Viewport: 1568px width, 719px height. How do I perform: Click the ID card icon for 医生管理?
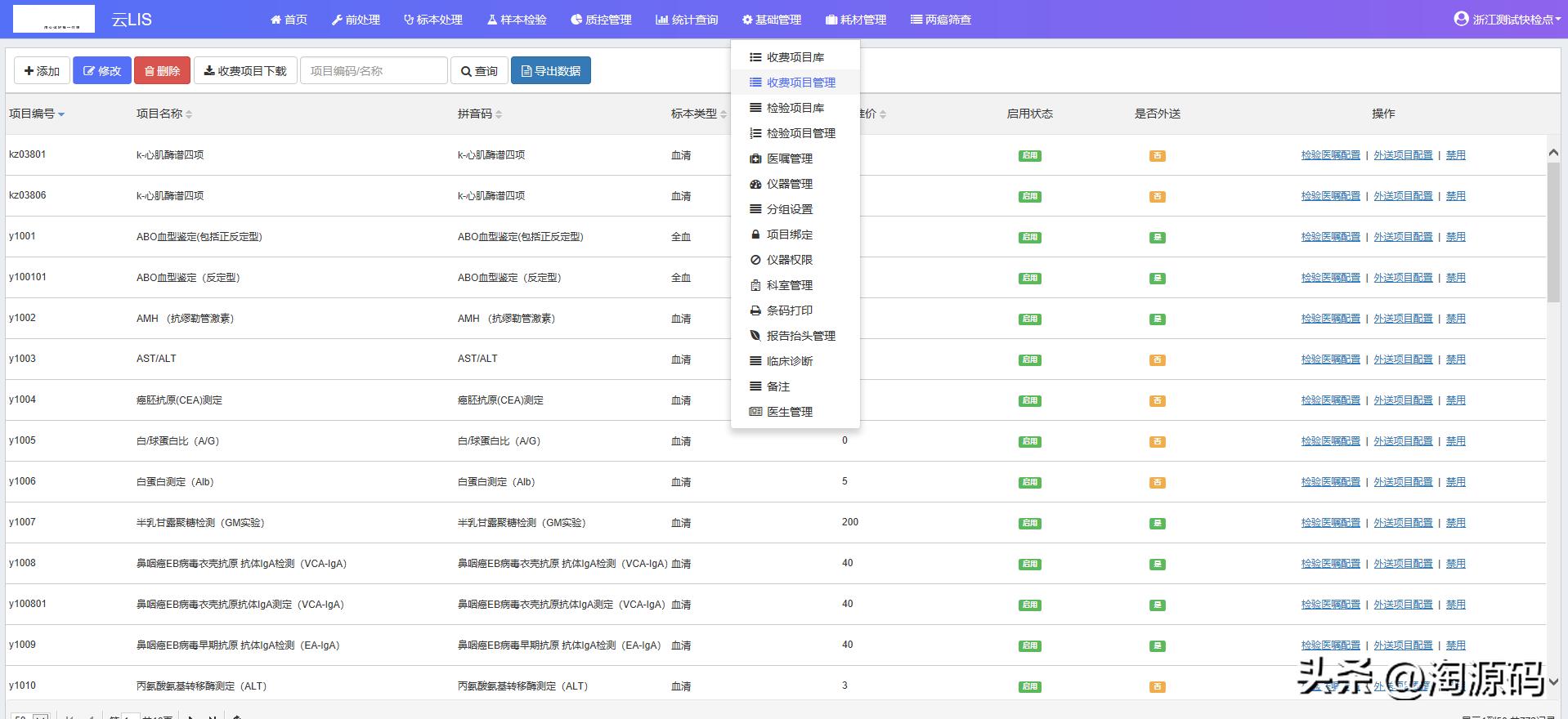(755, 412)
